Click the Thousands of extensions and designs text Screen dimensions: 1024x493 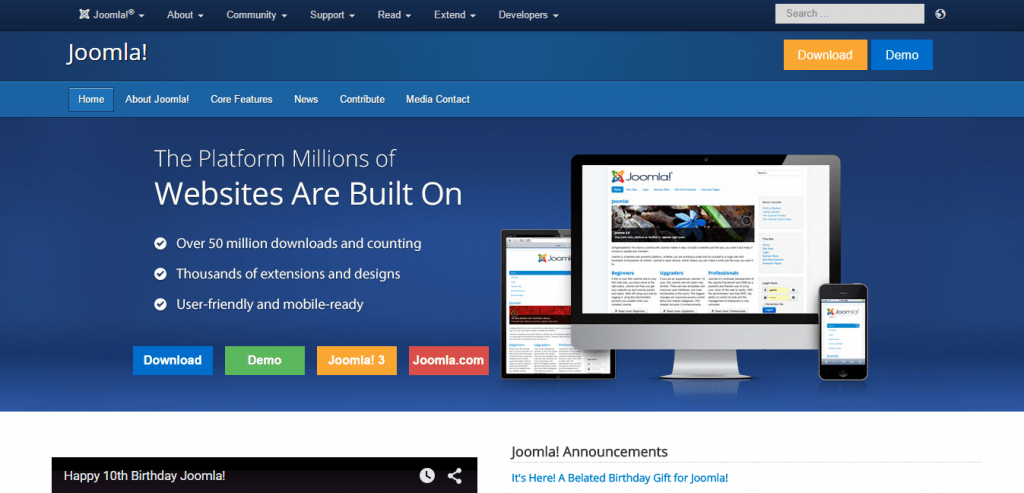coord(288,274)
